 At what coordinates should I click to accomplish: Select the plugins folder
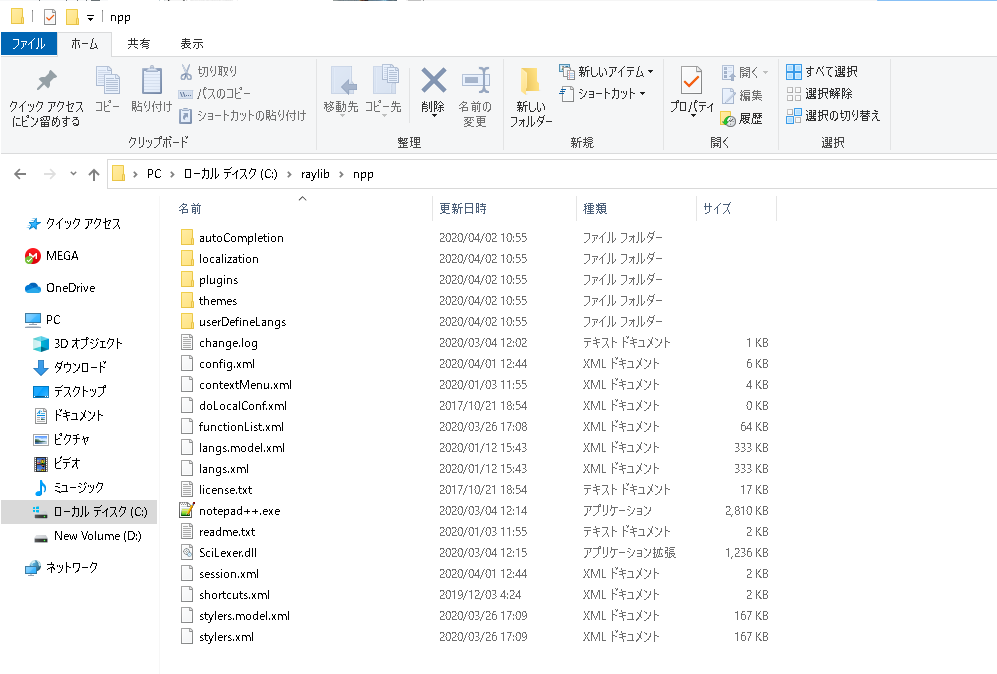(x=210, y=280)
